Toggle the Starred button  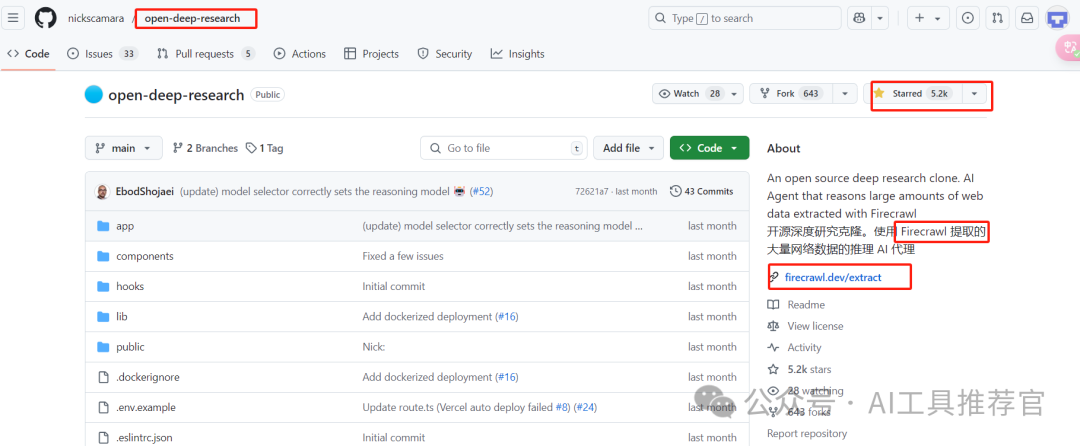(x=913, y=94)
